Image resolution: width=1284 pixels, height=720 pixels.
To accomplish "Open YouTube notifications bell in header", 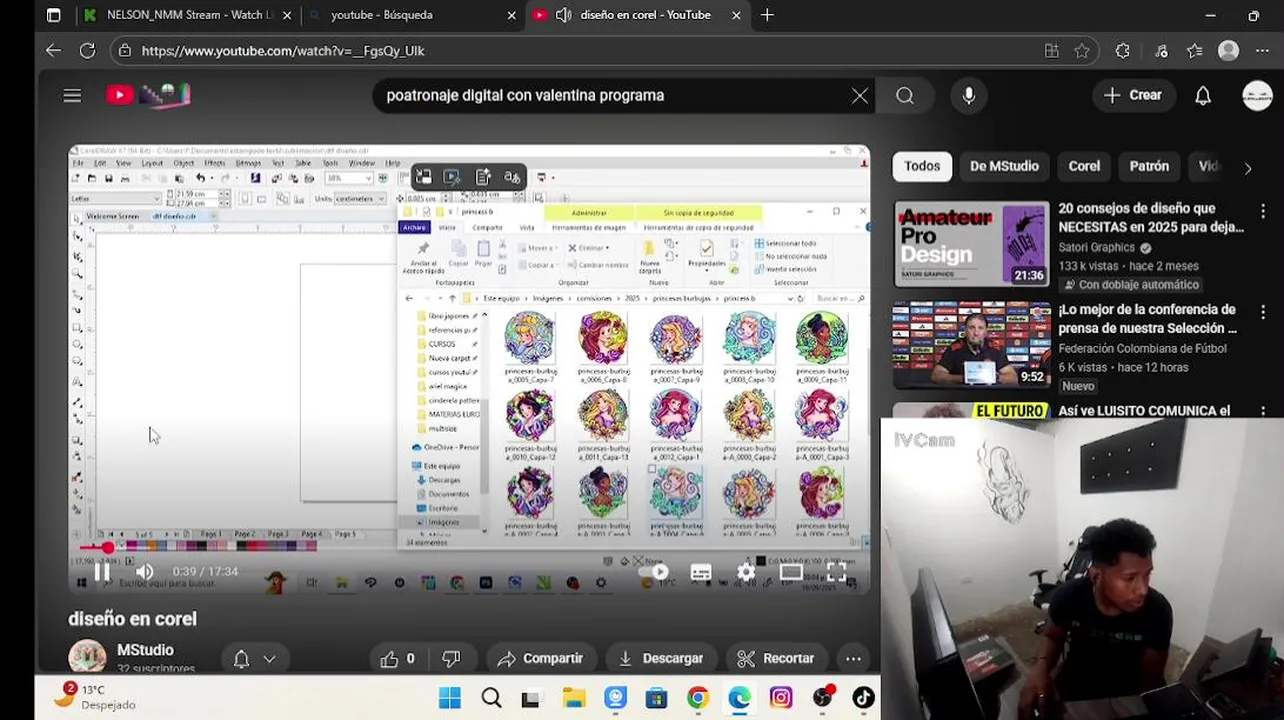I will (x=1203, y=95).
